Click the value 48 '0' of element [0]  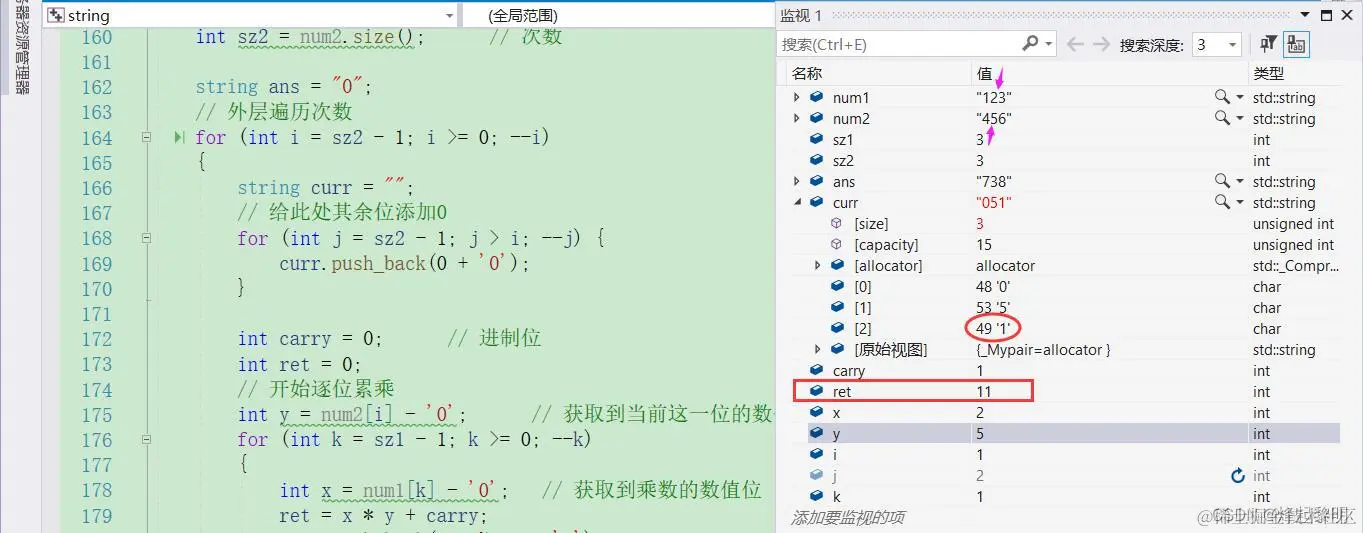click(995, 286)
